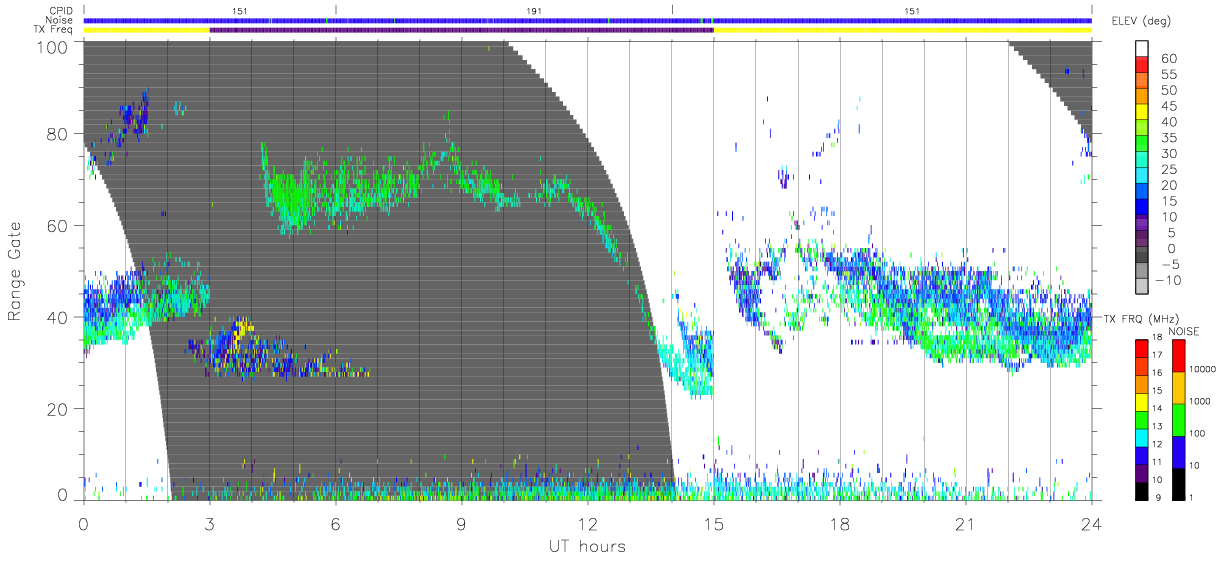
Task: Click the blue ELEV colorbar segment 15–20
Action: [x=1142, y=193]
